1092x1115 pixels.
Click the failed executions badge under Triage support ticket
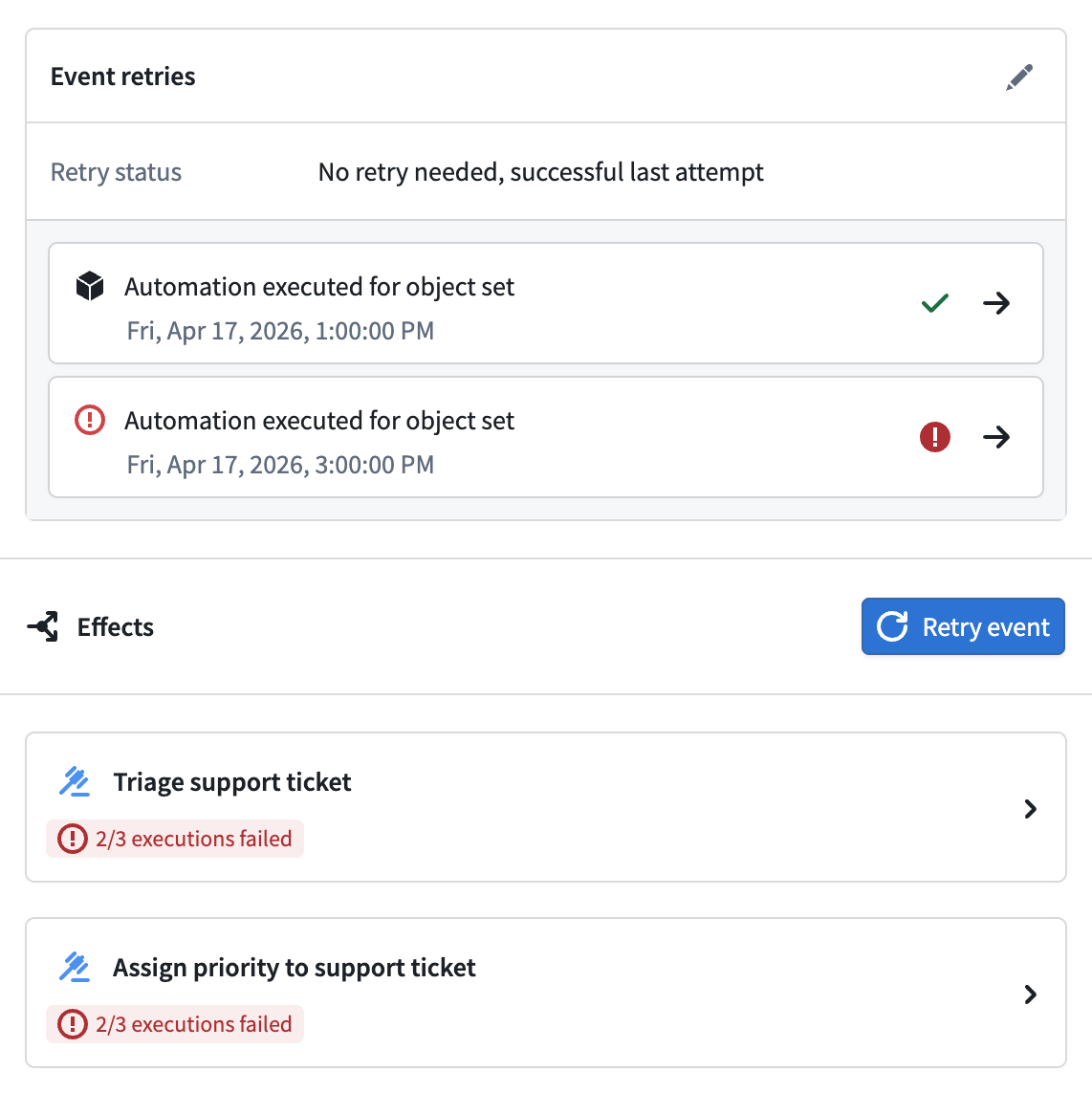(175, 839)
